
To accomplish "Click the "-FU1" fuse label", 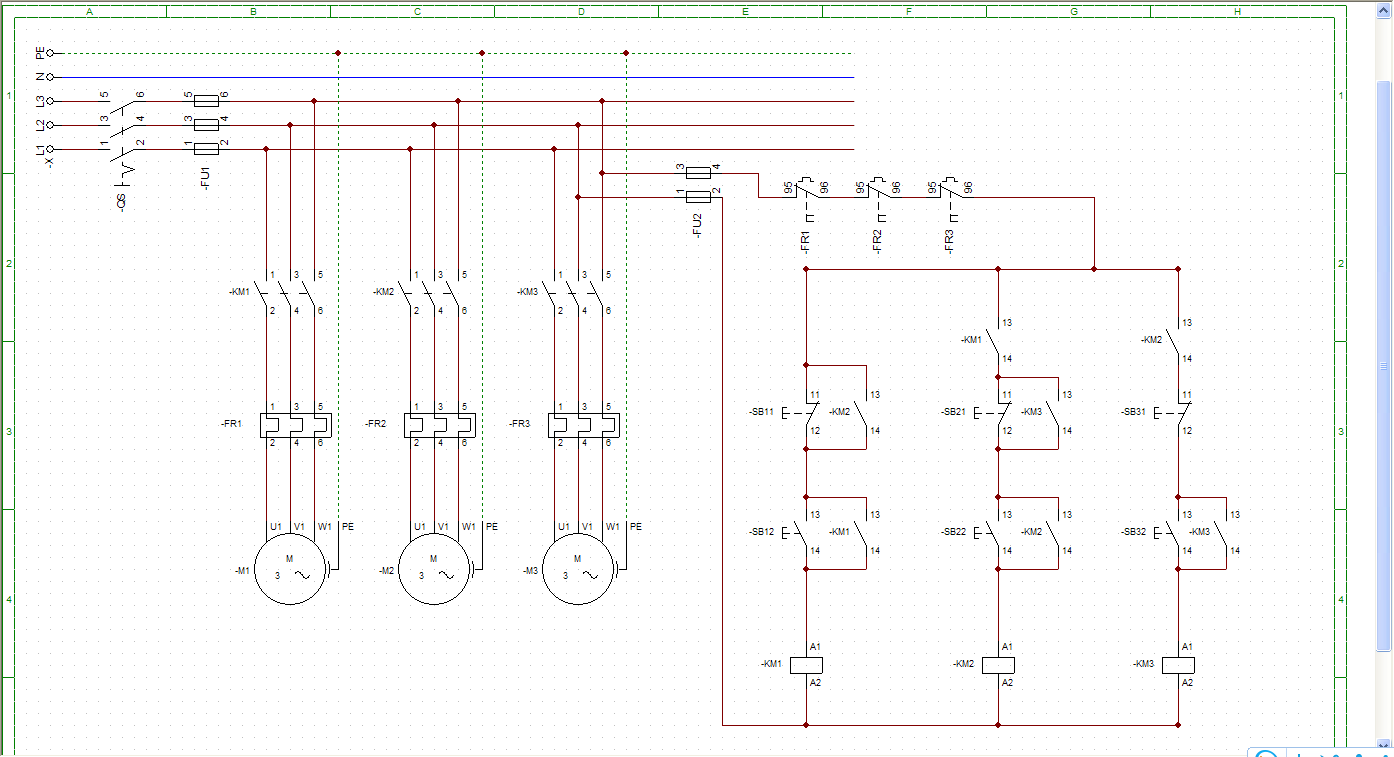I will pos(206,179).
